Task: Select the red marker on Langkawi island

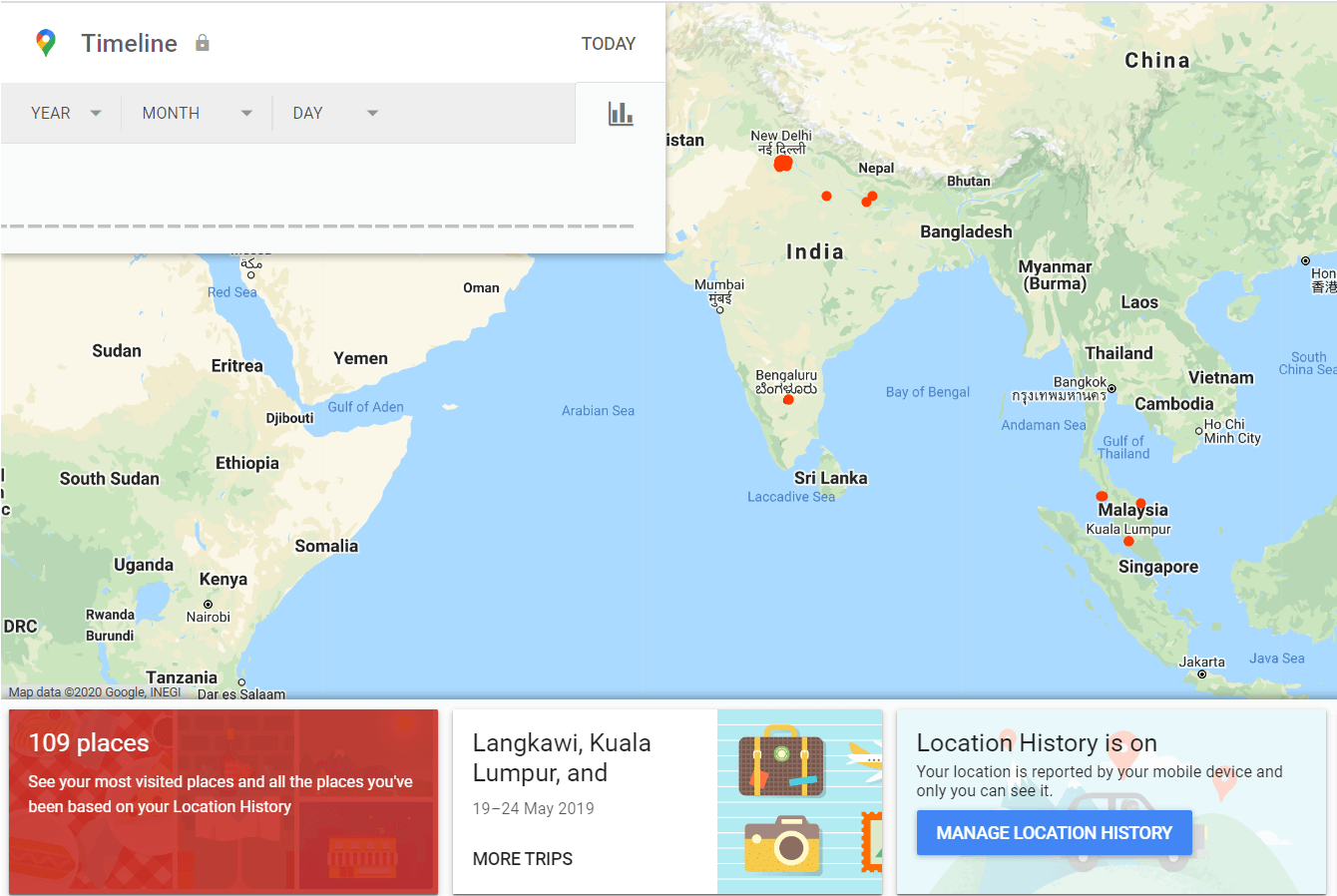Action: click(x=1102, y=496)
